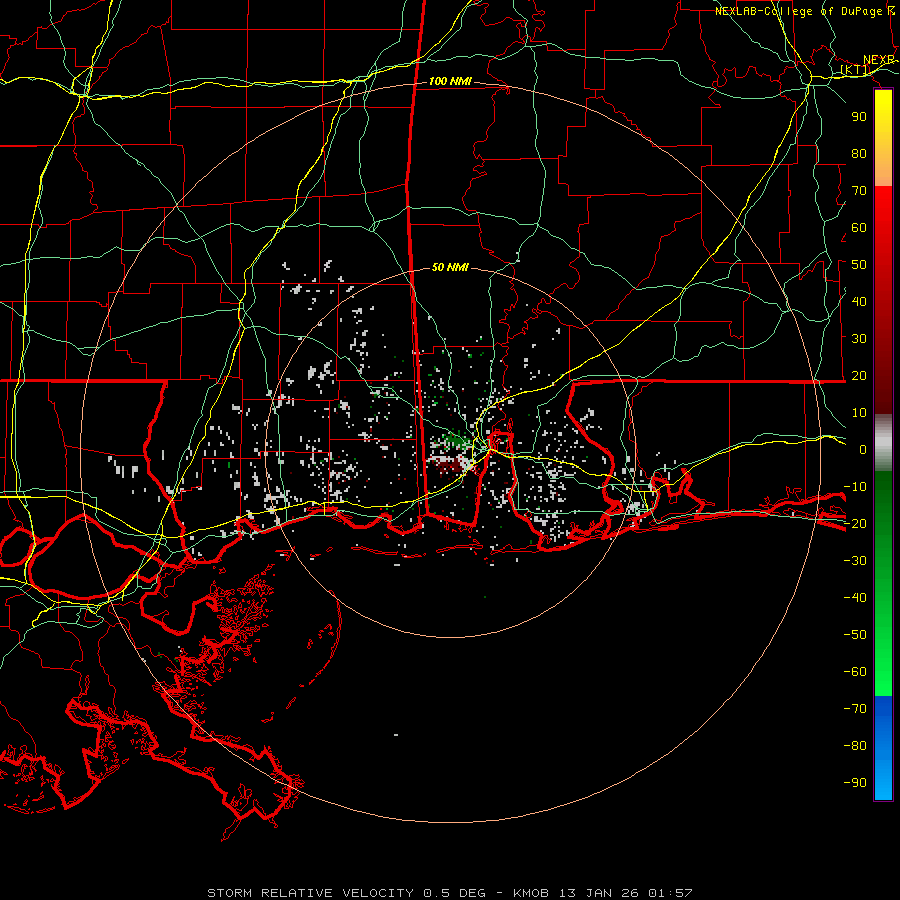Click the "60" value on velocity scale
This screenshot has height=900, width=900.
(x=859, y=228)
